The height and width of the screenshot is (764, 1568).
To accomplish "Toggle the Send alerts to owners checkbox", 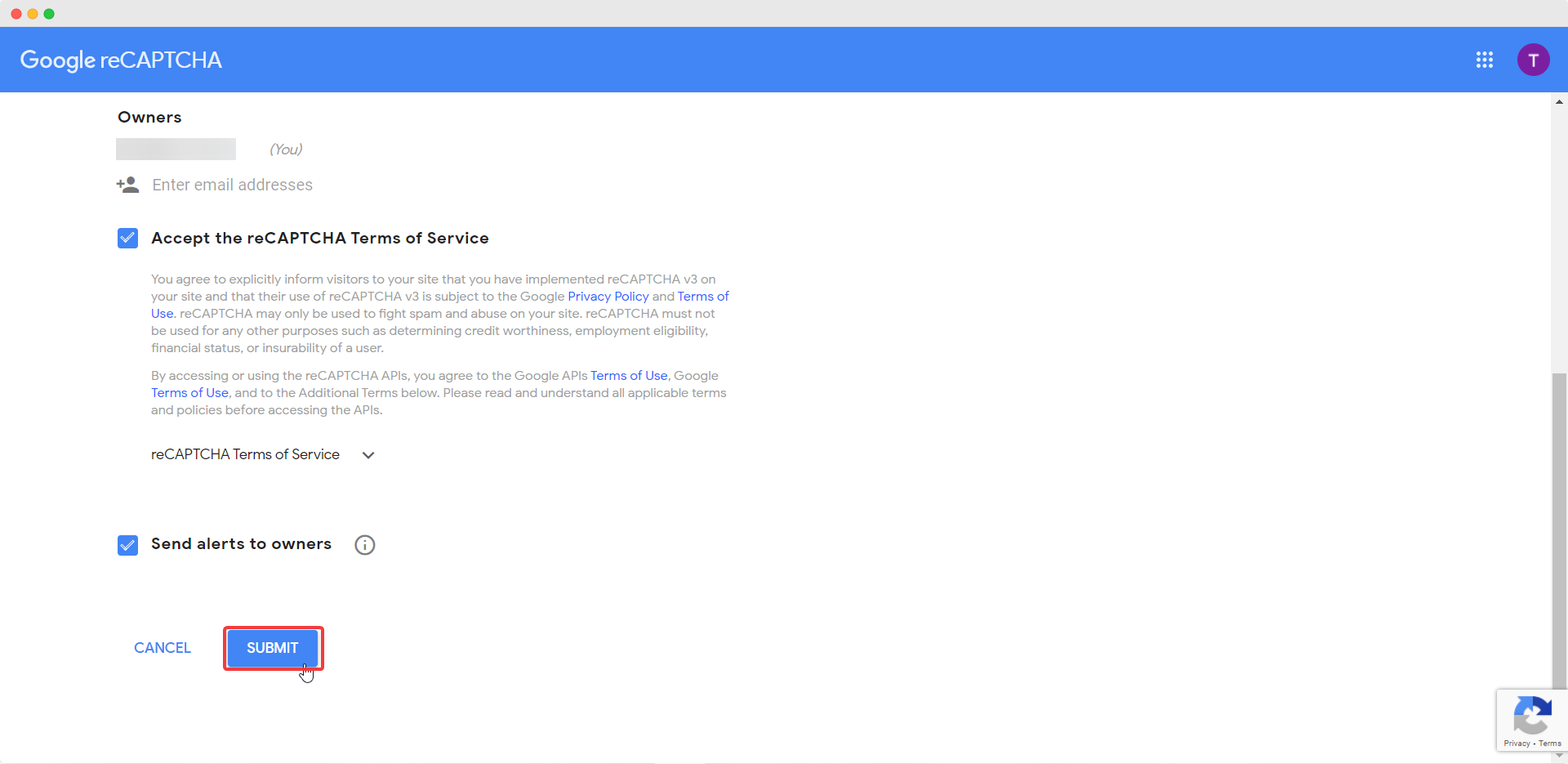I will [127, 545].
